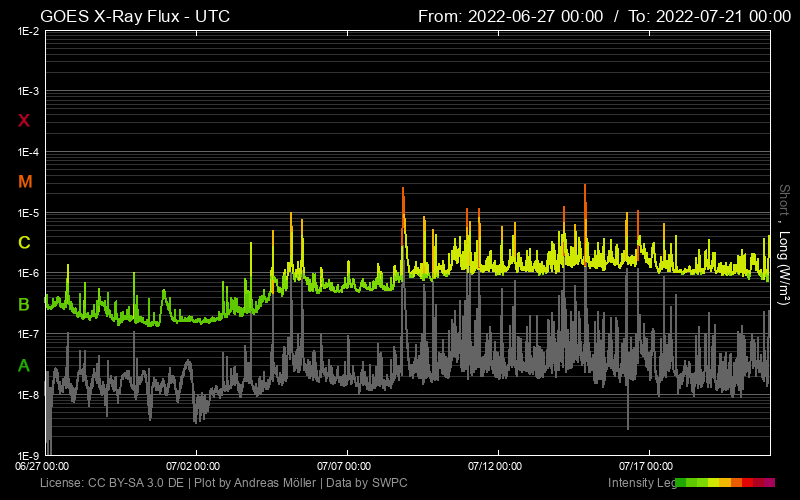Click the orange M flare class label
The width and height of the screenshot is (800, 500).
click(25, 182)
